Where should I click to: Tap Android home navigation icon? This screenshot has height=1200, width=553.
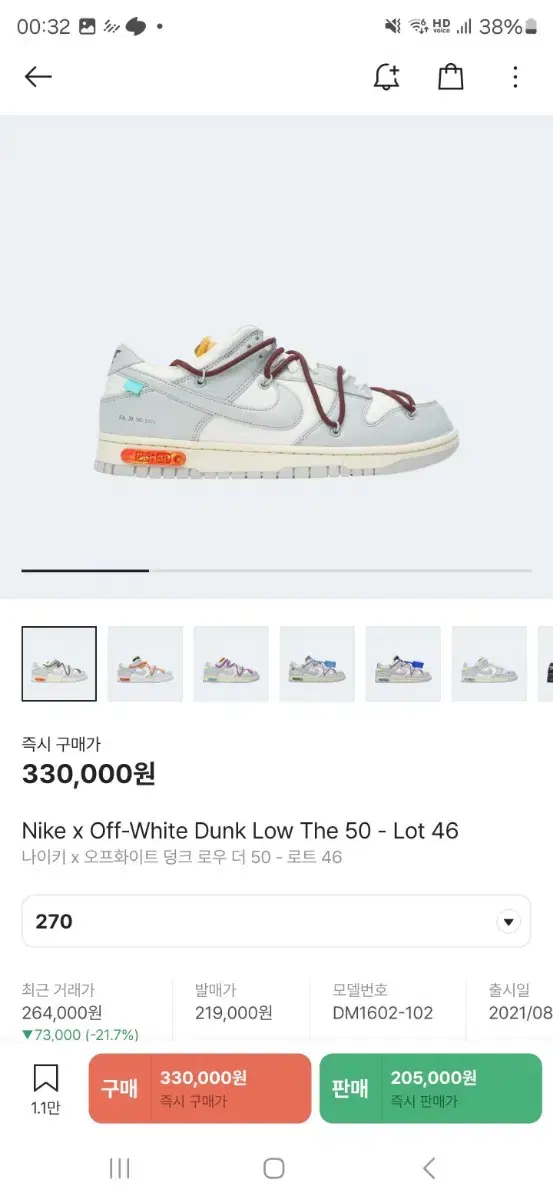coord(274,1168)
